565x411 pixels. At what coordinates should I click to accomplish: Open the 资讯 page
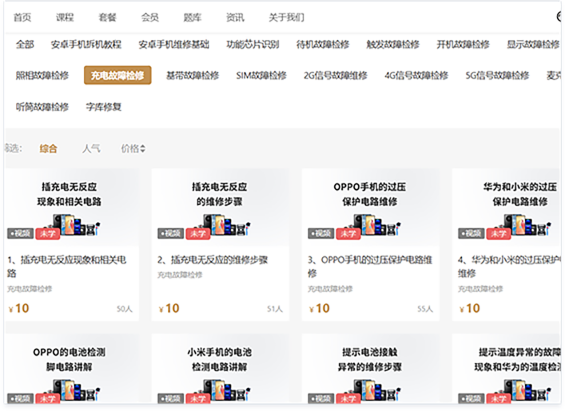pos(235,17)
